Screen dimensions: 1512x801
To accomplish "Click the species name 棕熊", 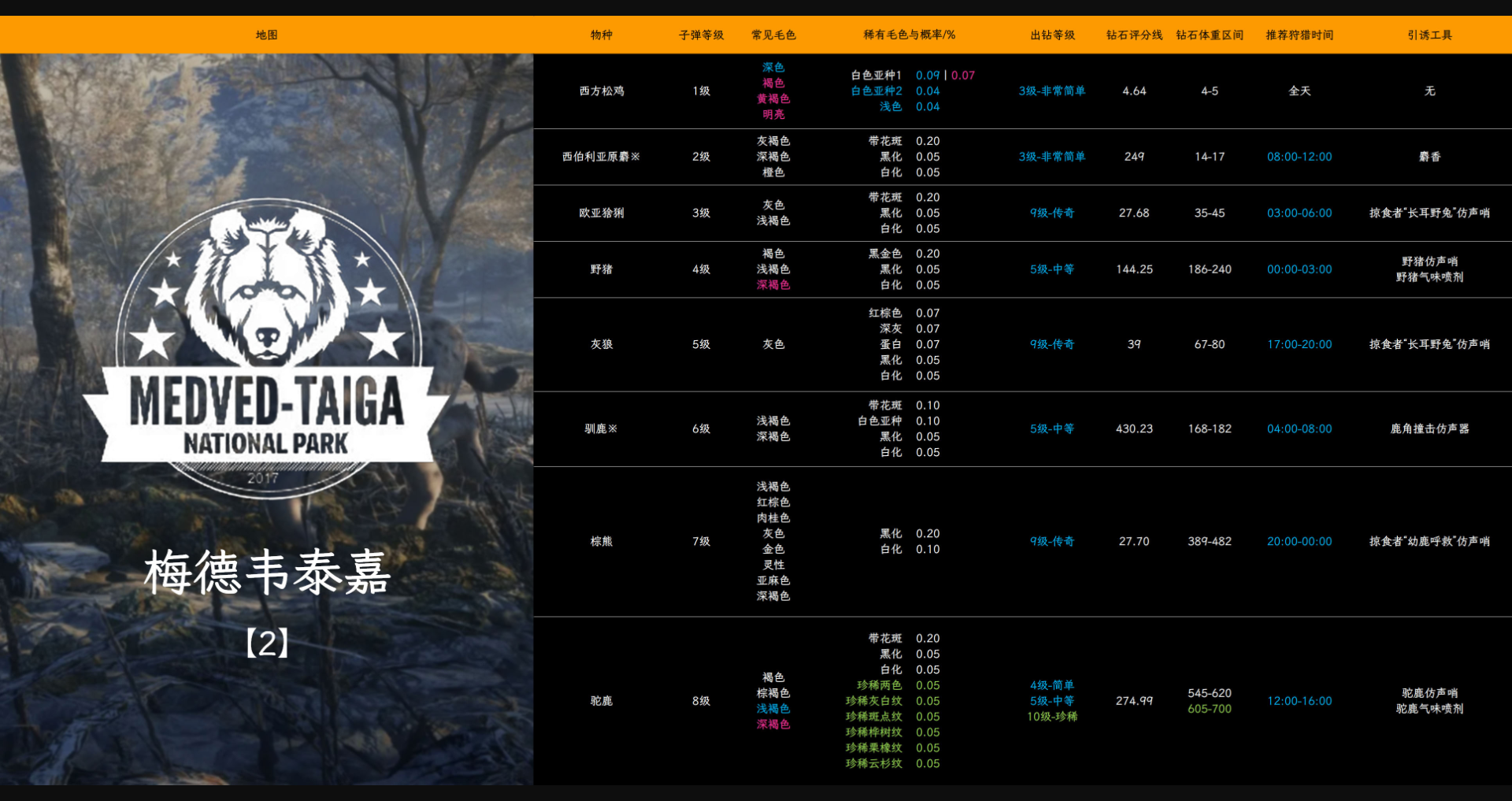I will [602, 542].
